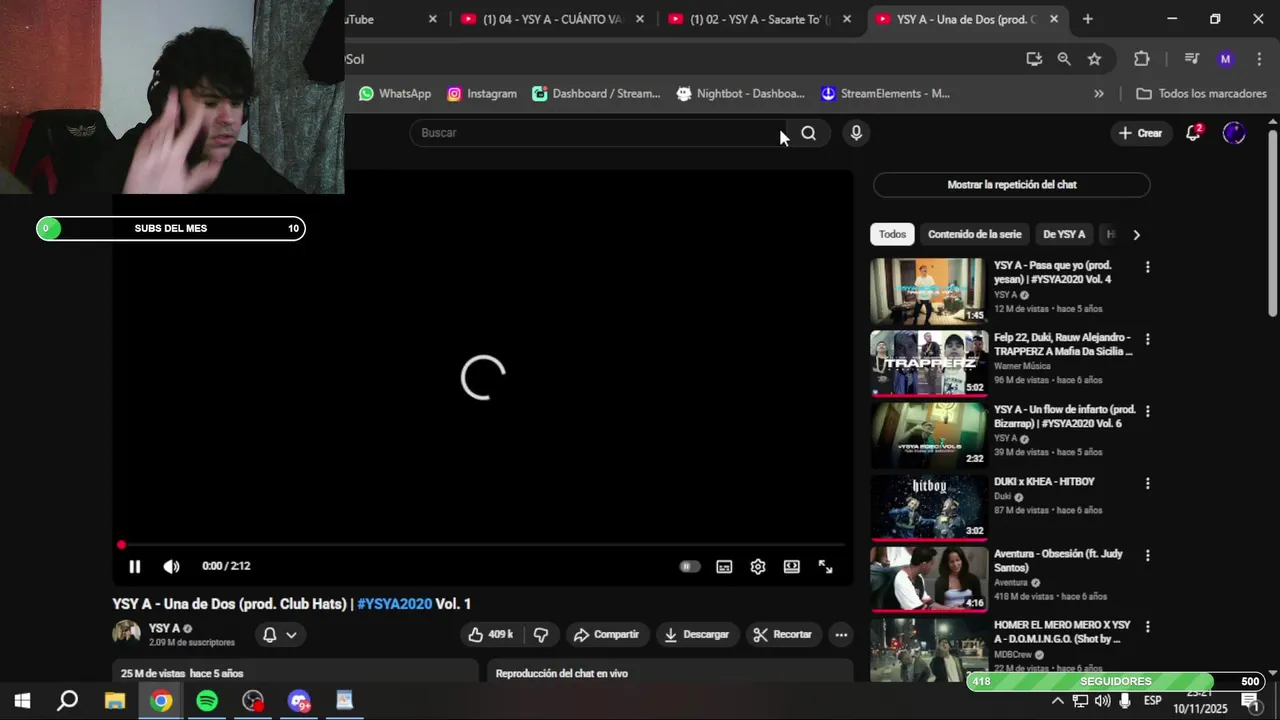The image size is (1280, 720).
Task: Open YouTube notifications bell
Action: pyautogui.click(x=1193, y=133)
